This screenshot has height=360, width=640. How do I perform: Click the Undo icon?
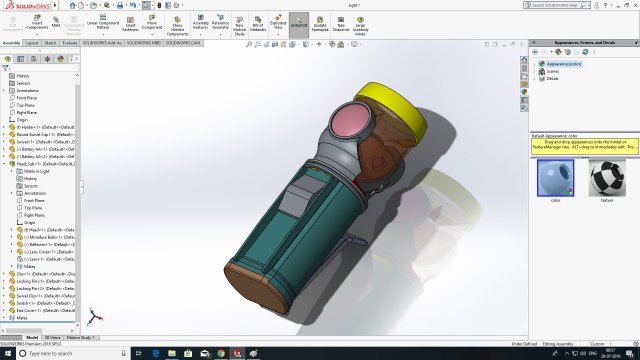pos(133,5)
